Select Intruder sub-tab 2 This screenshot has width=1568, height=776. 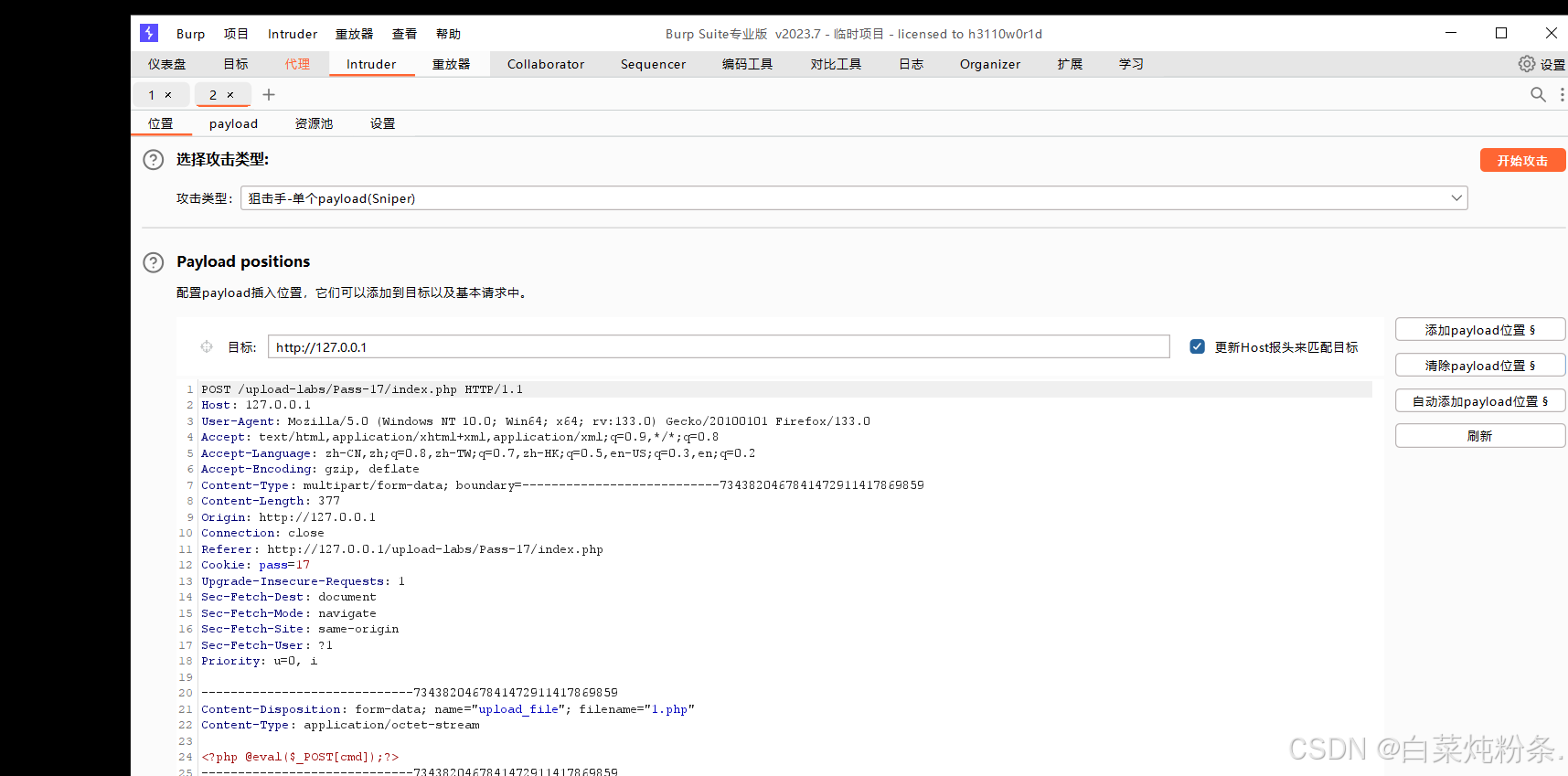click(x=213, y=95)
